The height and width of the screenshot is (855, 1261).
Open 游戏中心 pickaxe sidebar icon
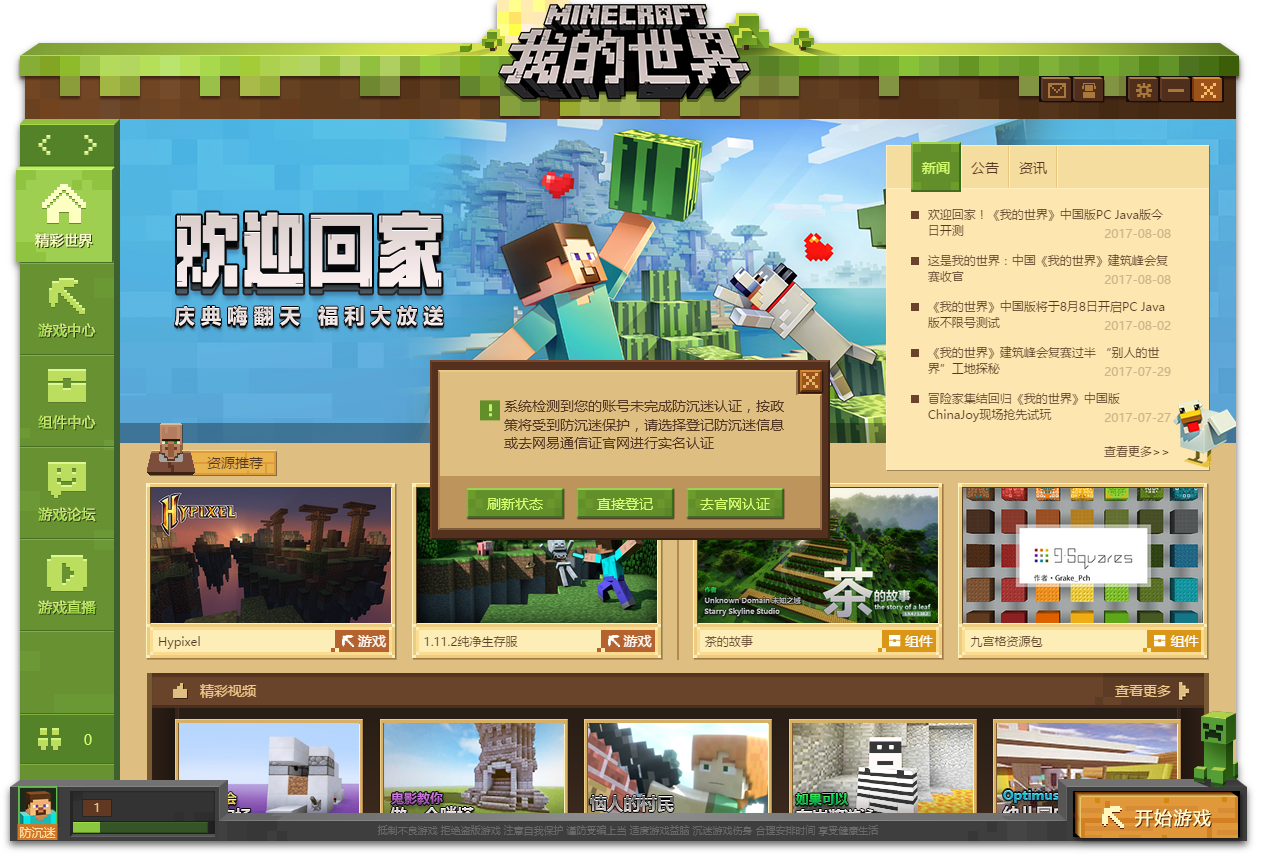(66, 307)
